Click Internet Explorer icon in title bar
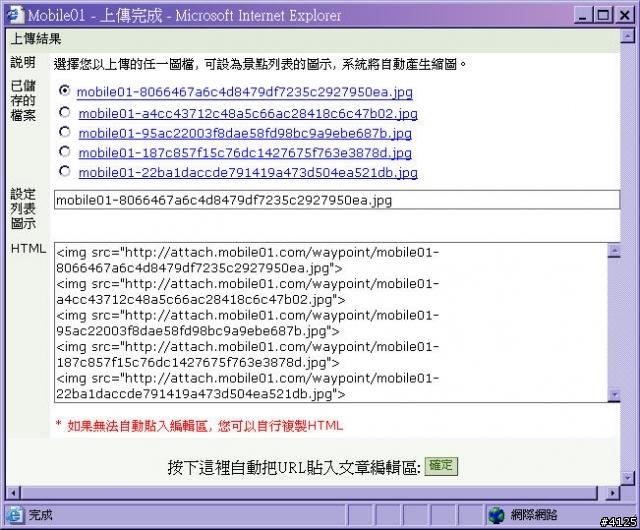 15,15
